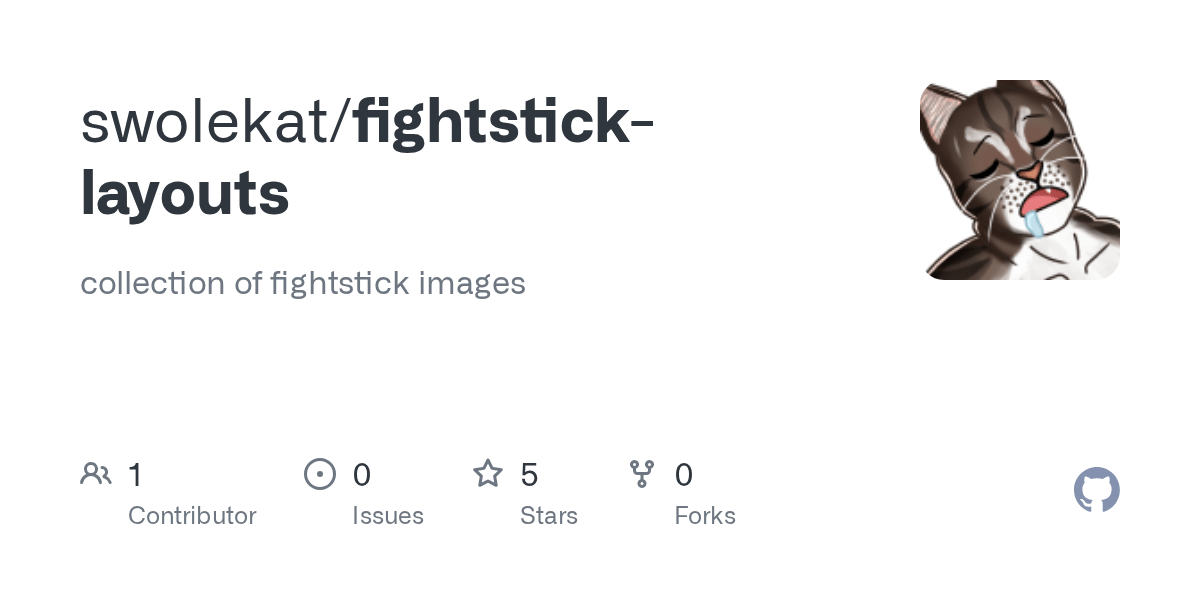Click the fork icon beside Forks count

(642, 474)
